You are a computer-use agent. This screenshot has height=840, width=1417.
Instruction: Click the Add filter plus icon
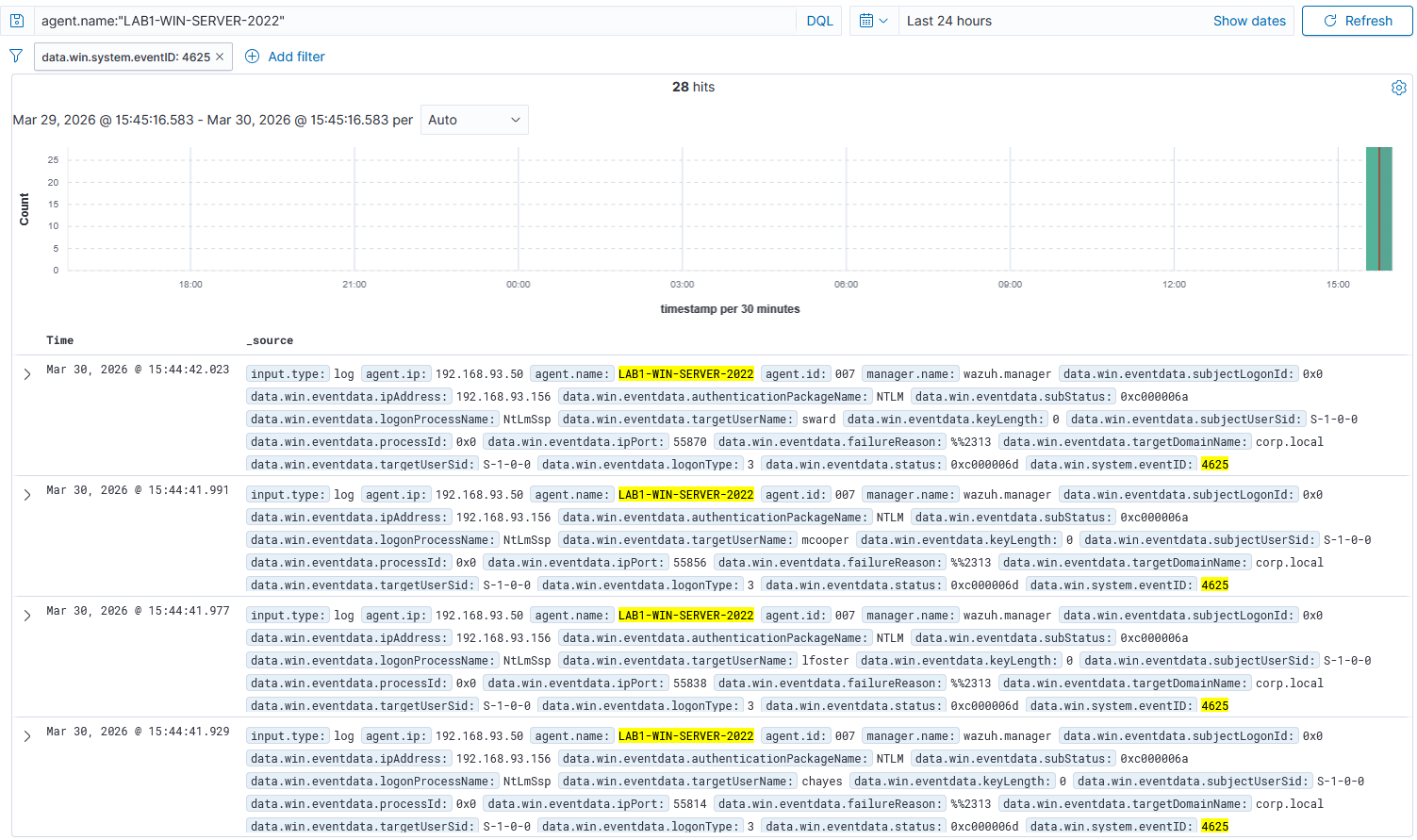253,57
